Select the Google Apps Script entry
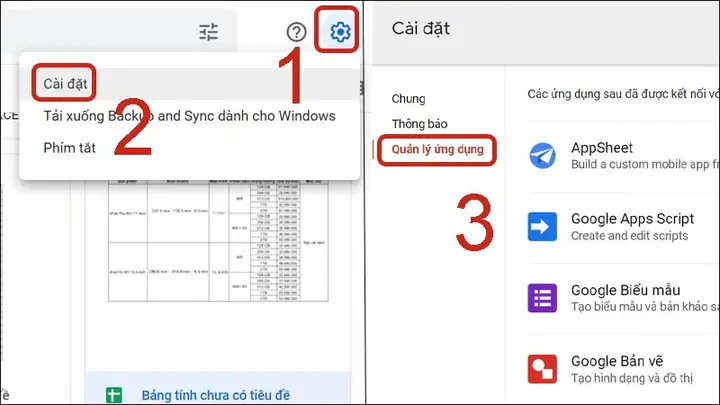Viewport: 720px width, 405px height. click(x=632, y=219)
